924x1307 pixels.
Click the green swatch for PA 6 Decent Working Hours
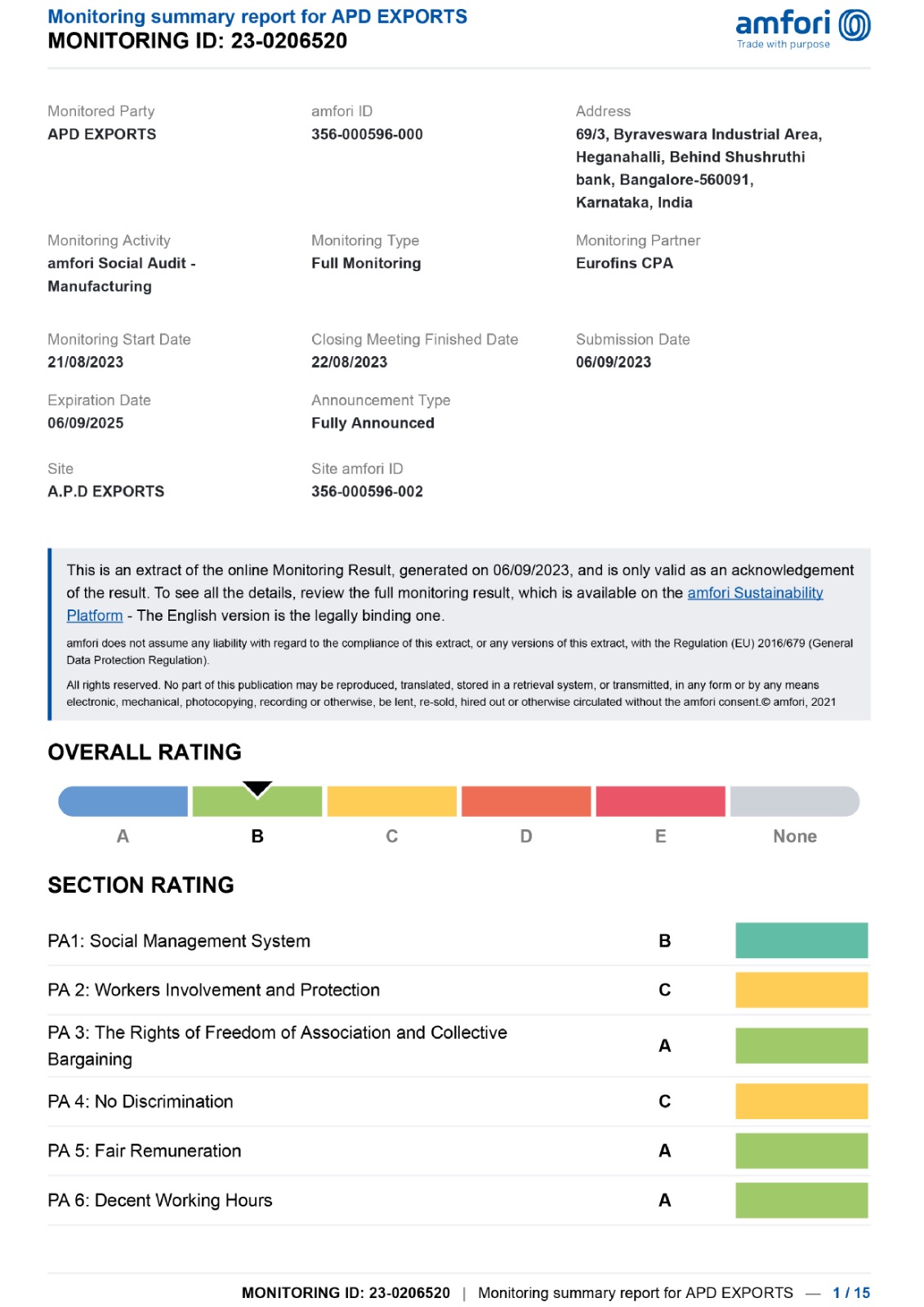coord(801,1201)
